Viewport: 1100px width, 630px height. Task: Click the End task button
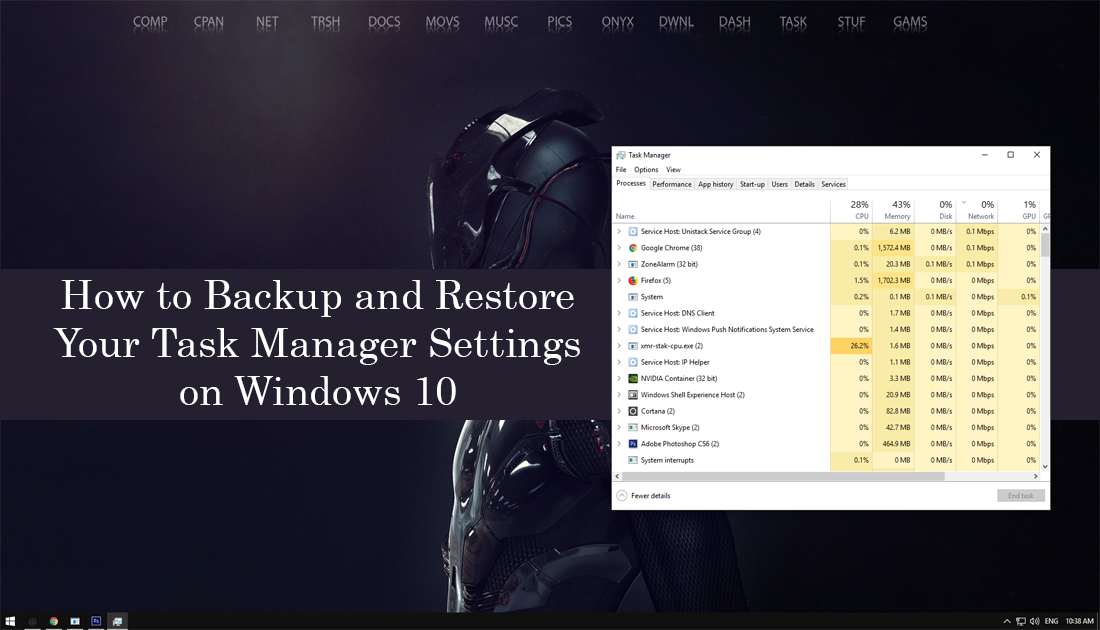pos(1021,496)
